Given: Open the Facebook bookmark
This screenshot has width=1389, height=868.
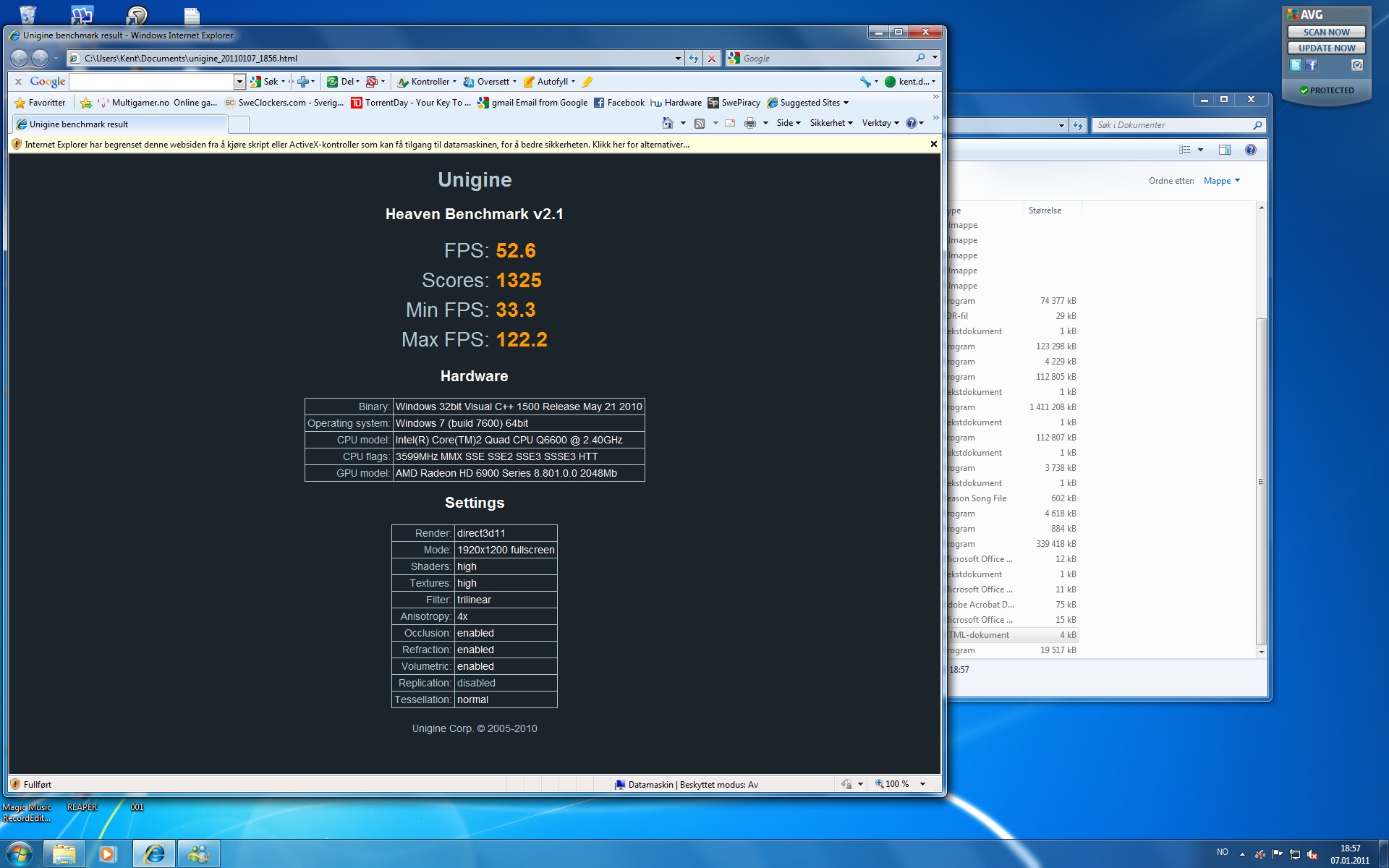Looking at the screenshot, I should (x=619, y=103).
